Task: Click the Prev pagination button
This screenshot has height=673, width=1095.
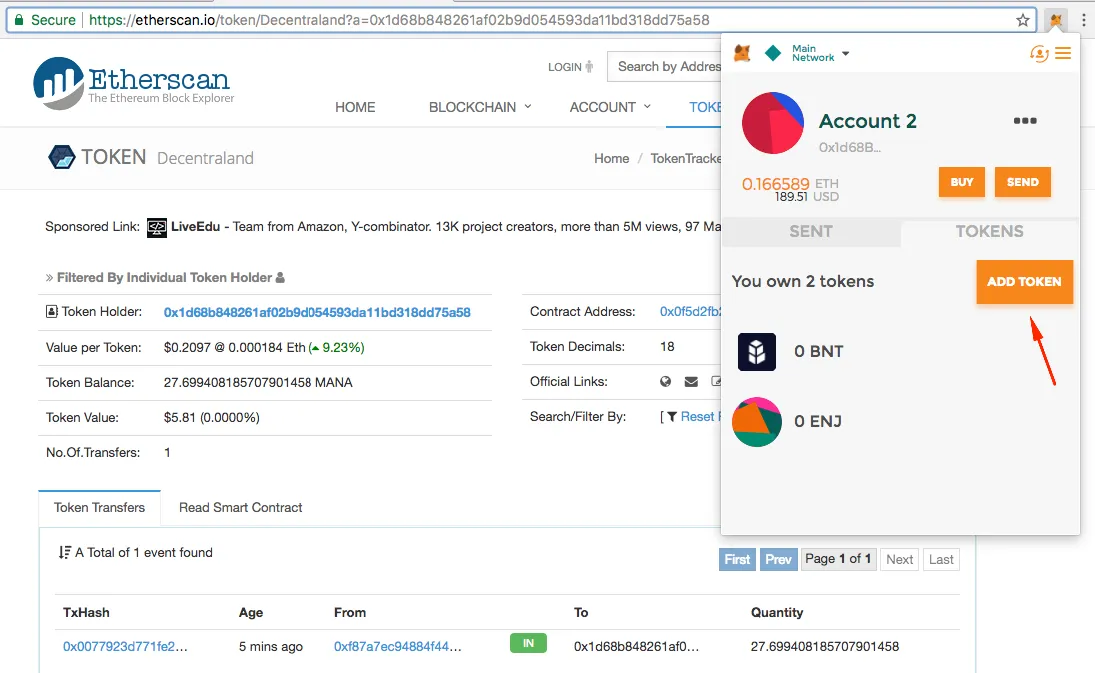Action: pos(779,559)
